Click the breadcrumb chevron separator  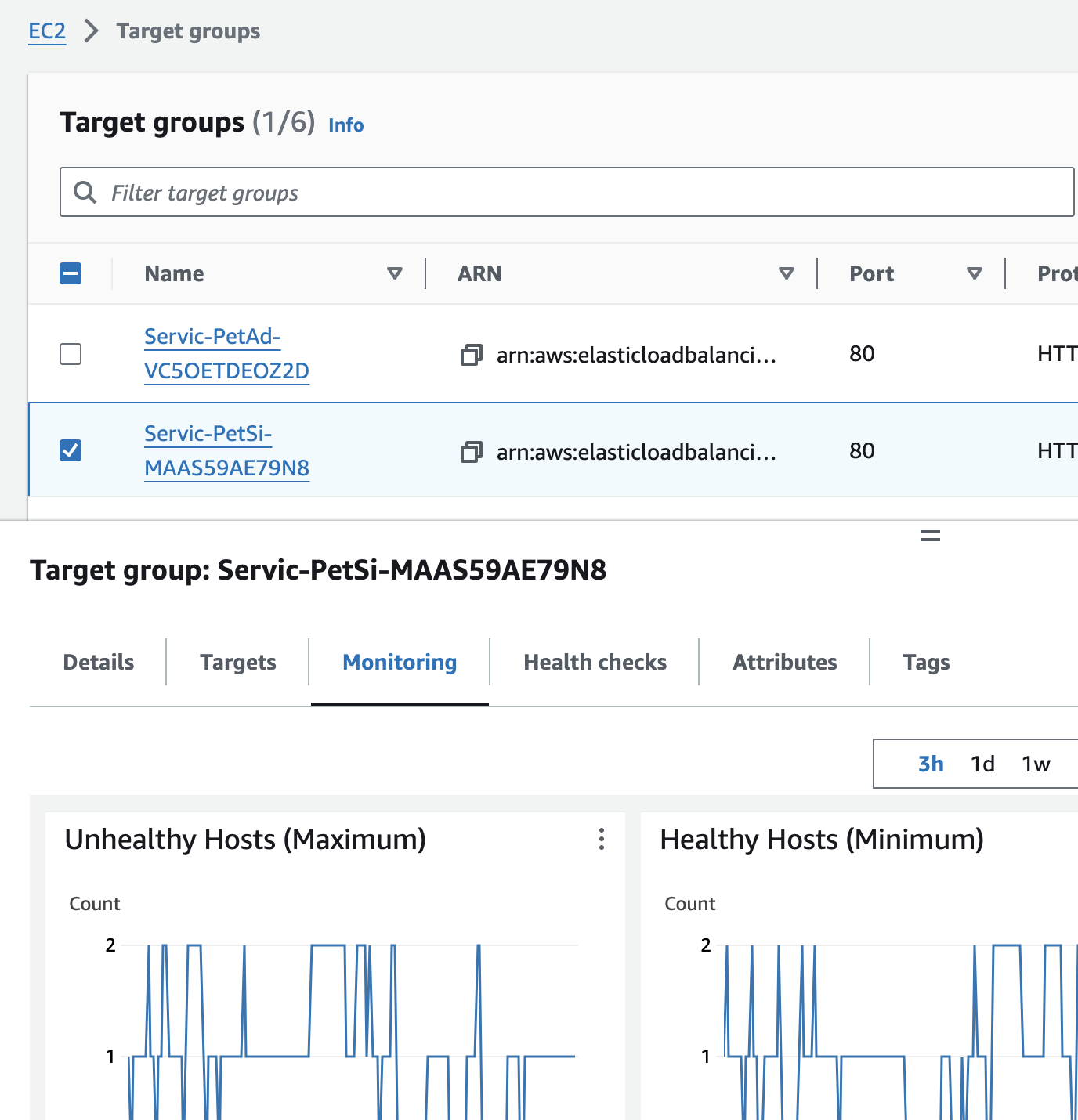pyautogui.click(x=92, y=31)
